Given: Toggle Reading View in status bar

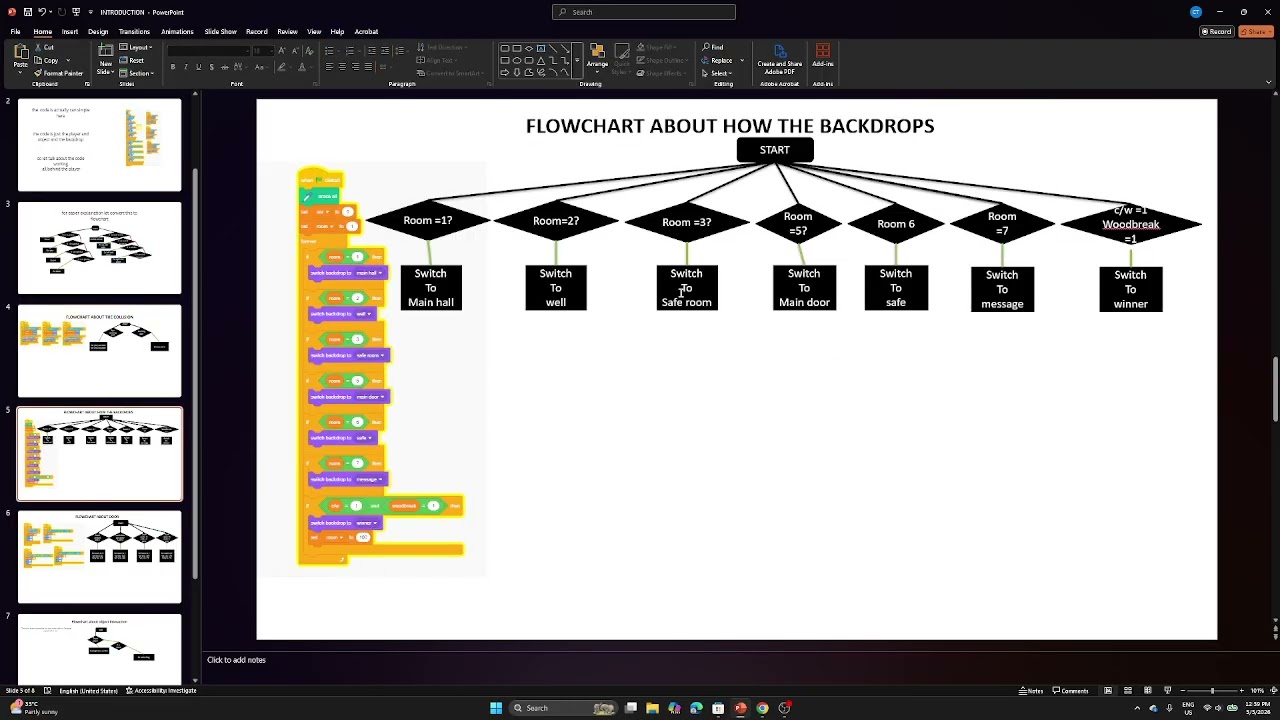Looking at the screenshot, I should pos(1147,691).
